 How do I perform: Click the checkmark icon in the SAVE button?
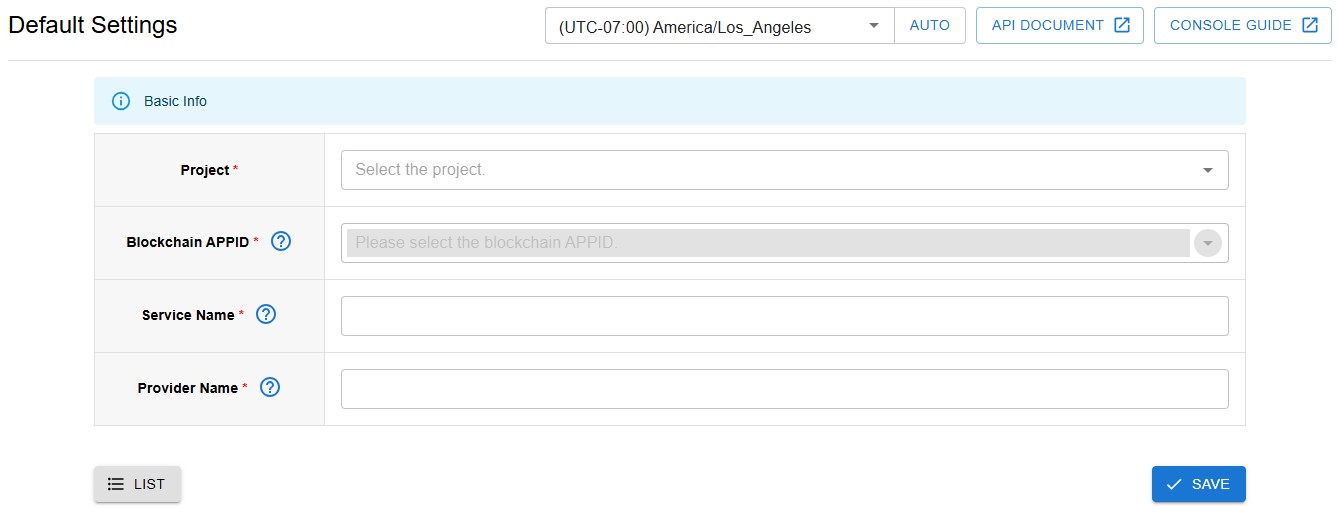tap(1174, 484)
